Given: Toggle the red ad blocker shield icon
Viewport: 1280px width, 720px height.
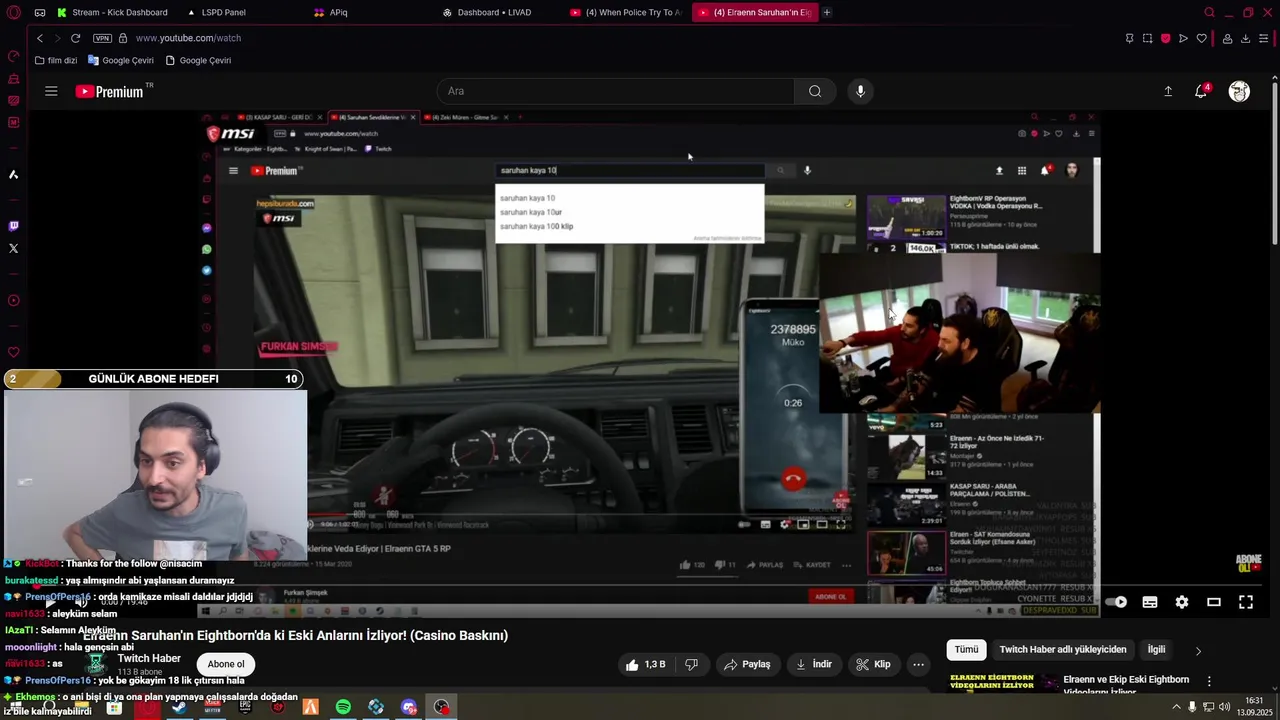Looking at the screenshot, I should click(x=1165, y=38).
